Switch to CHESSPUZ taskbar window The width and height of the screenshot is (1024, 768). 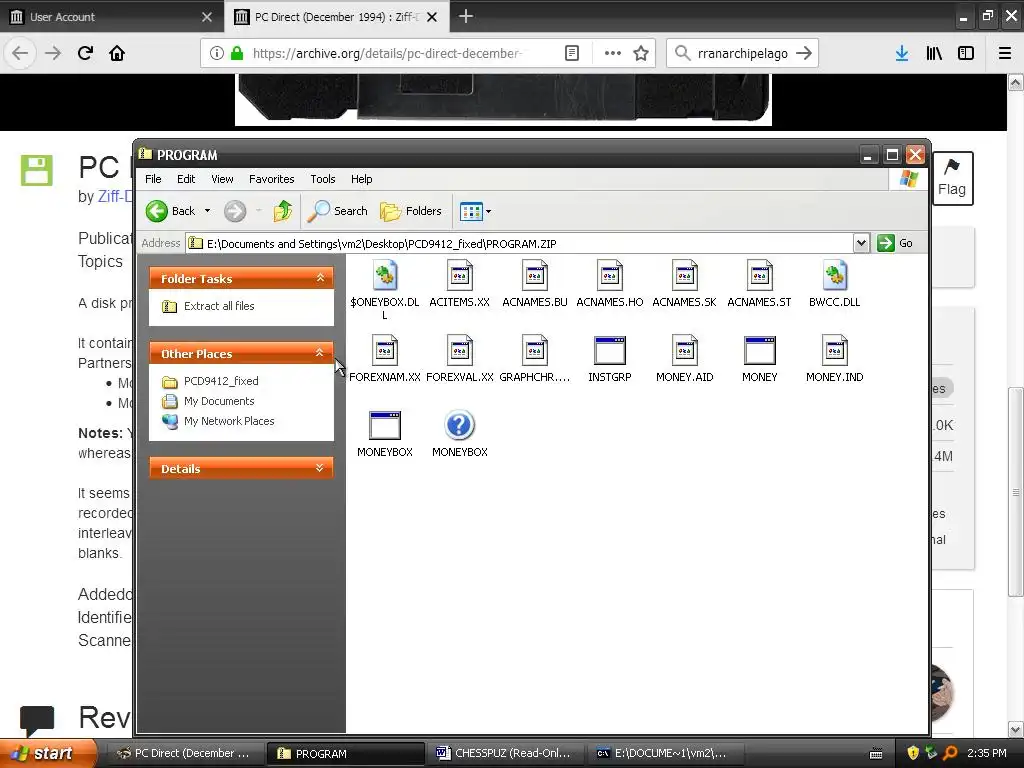pyautogui.click(x=504, y=753)
